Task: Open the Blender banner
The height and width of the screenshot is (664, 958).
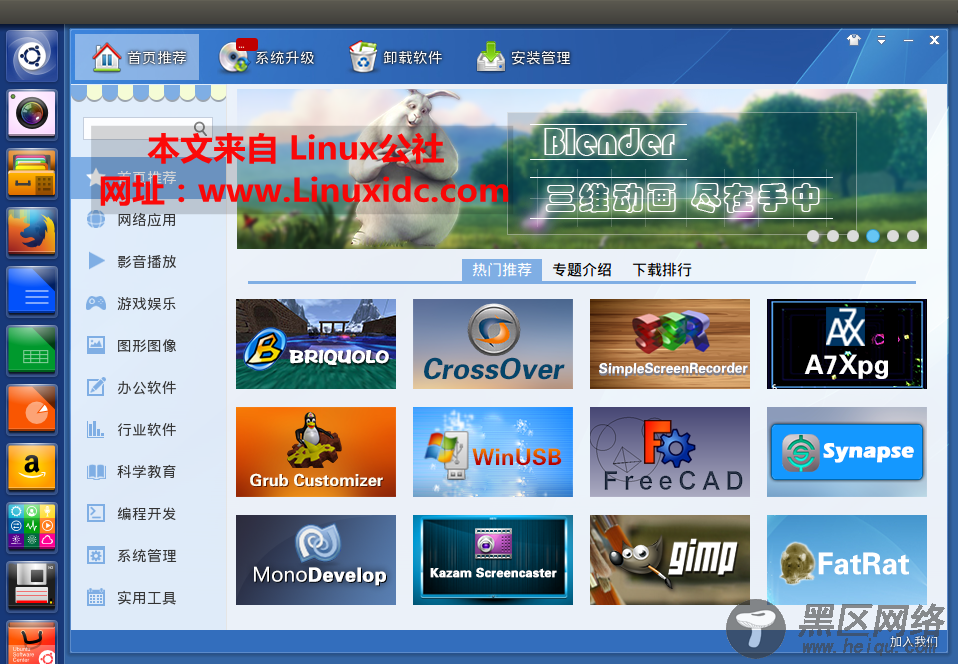Action: 582,169
